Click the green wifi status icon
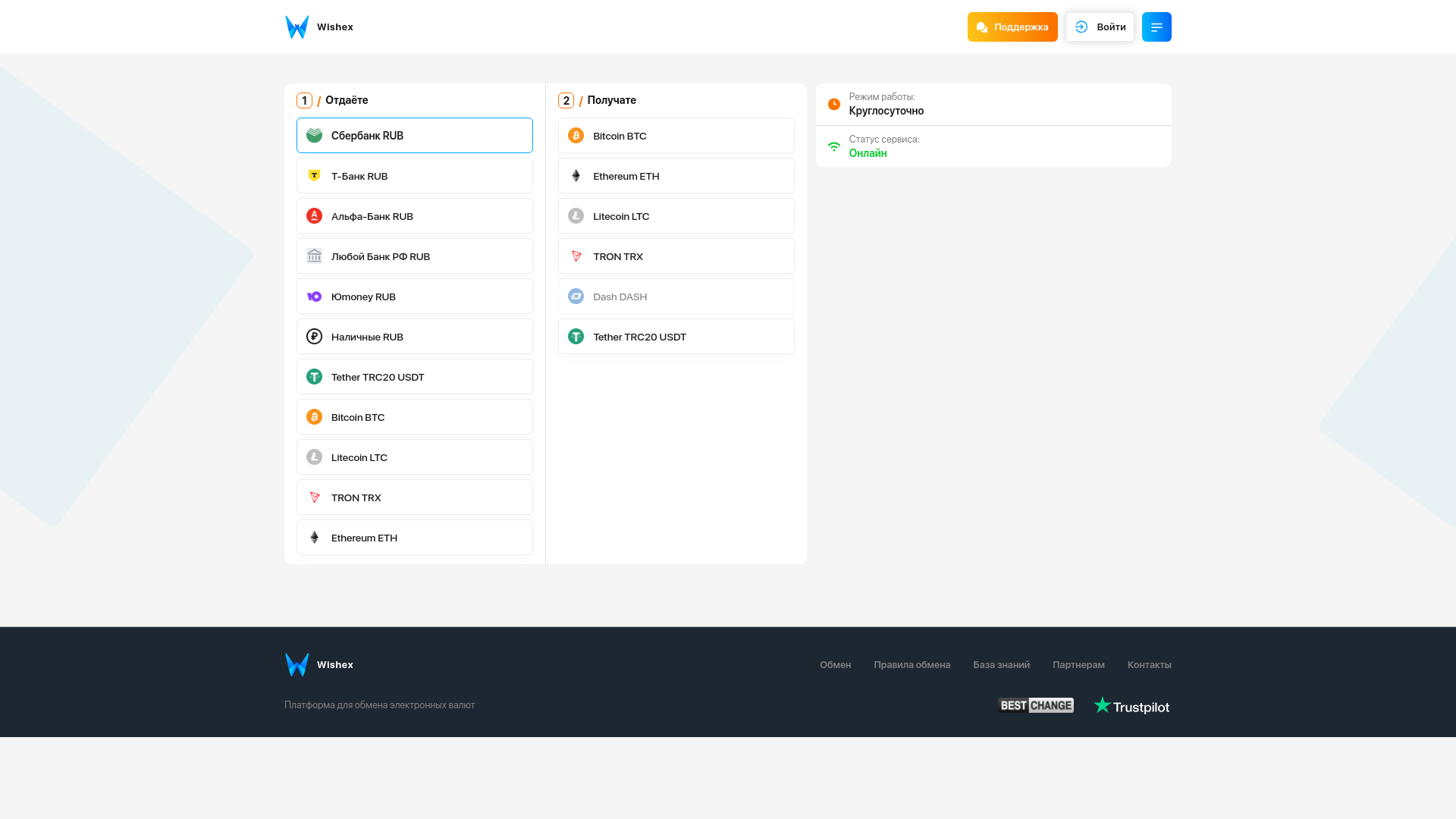This screenshot has height=819, width=1456. (x=834, y=146)
